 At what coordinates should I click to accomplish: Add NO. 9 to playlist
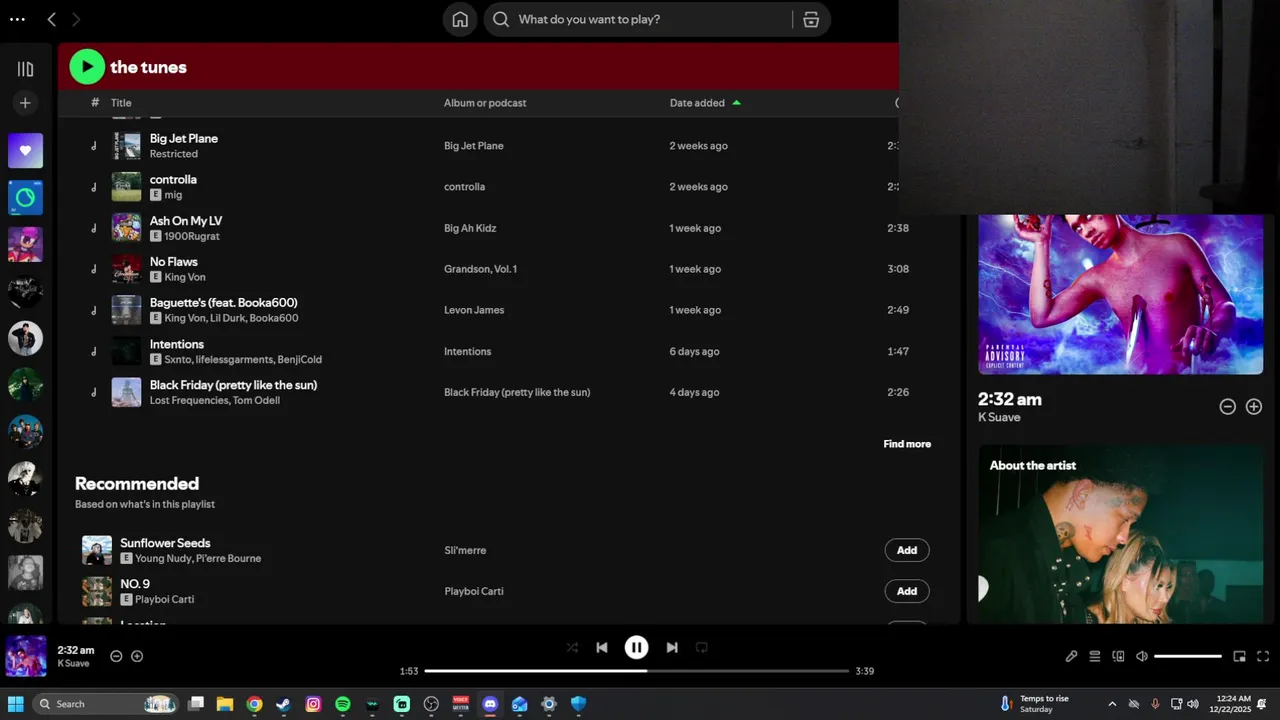coord(907,591)
